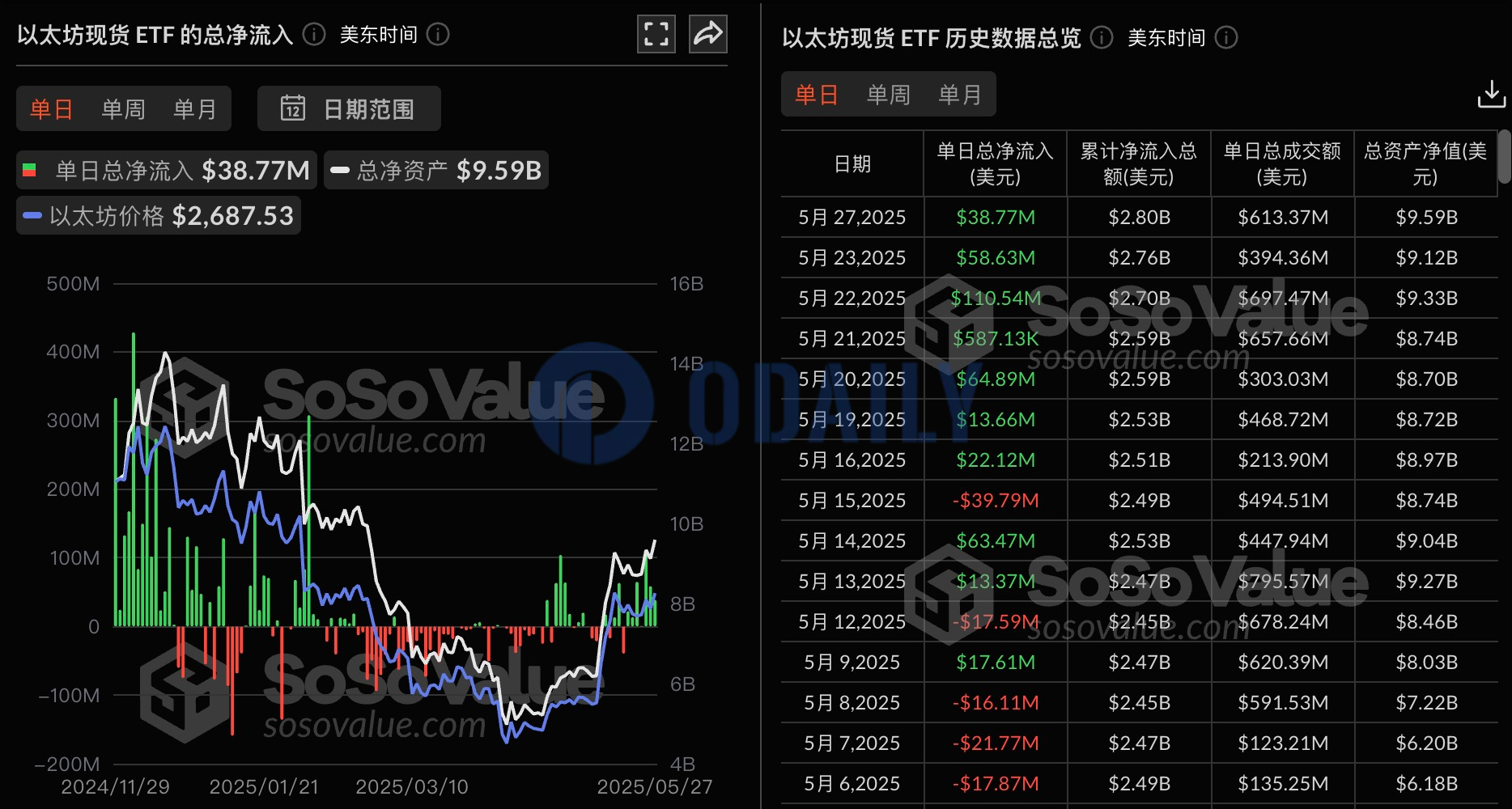
Task: Click the $64.89M net inflow value
Action: click(x=996, y=379)
